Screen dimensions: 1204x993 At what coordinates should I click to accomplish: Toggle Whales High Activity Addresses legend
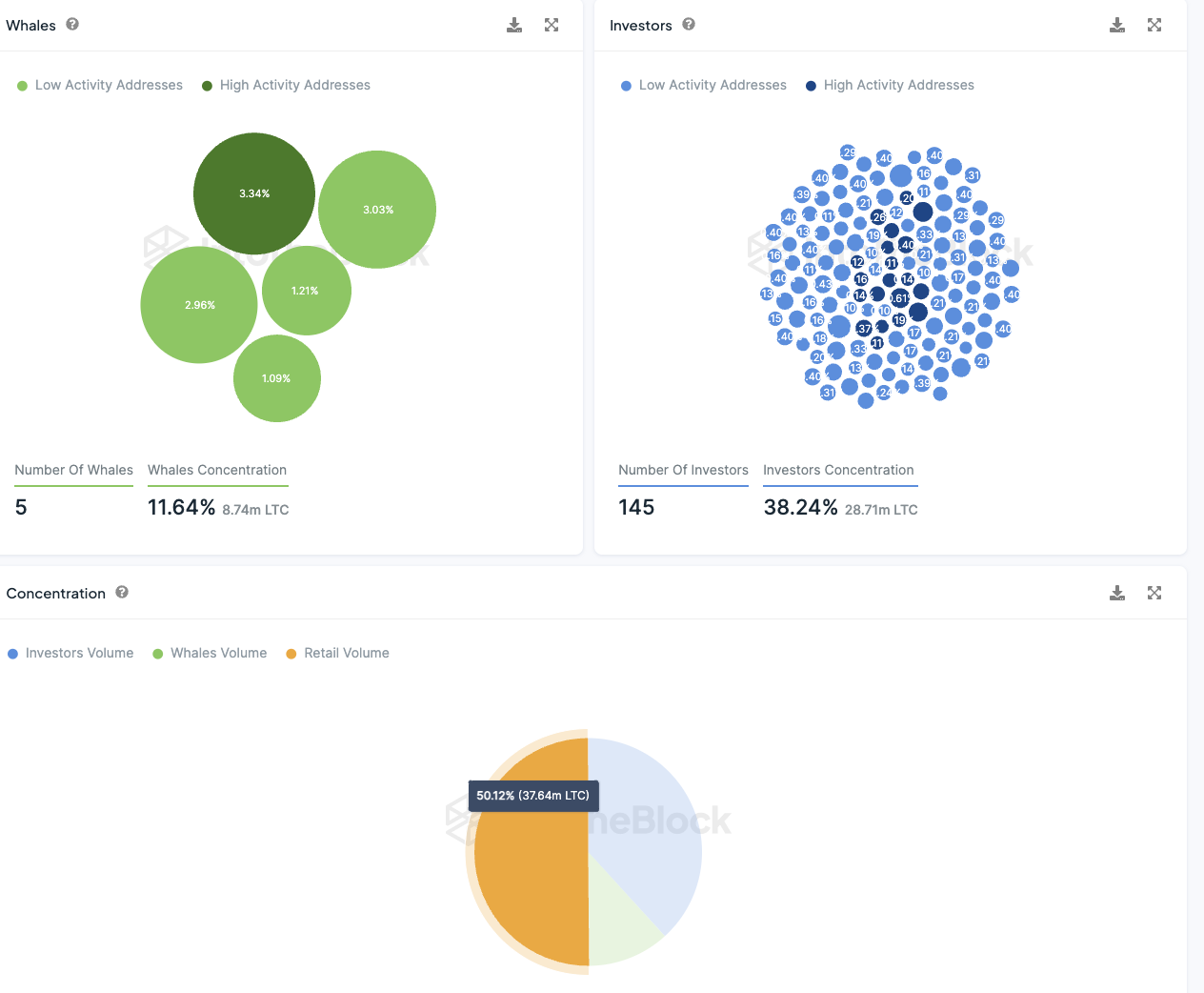click(286, 85)
